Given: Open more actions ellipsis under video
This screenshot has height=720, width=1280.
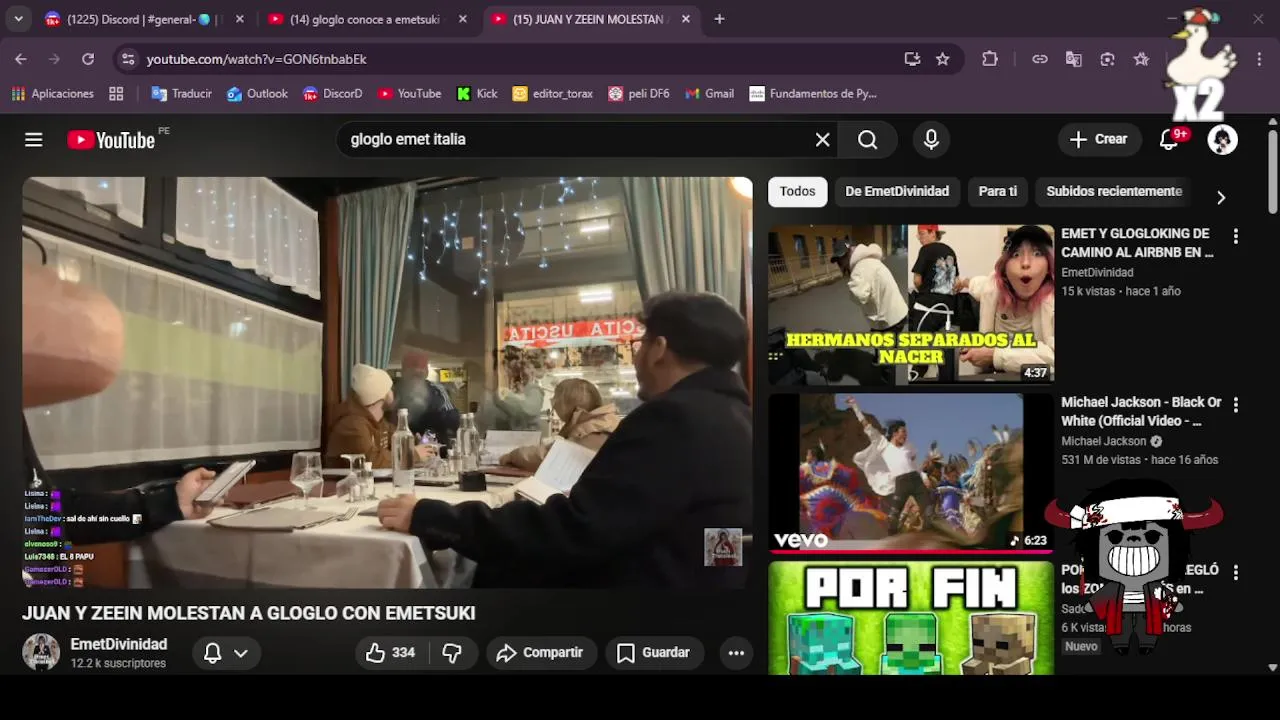Looking at the screenshot, I should tap(736, 653).
